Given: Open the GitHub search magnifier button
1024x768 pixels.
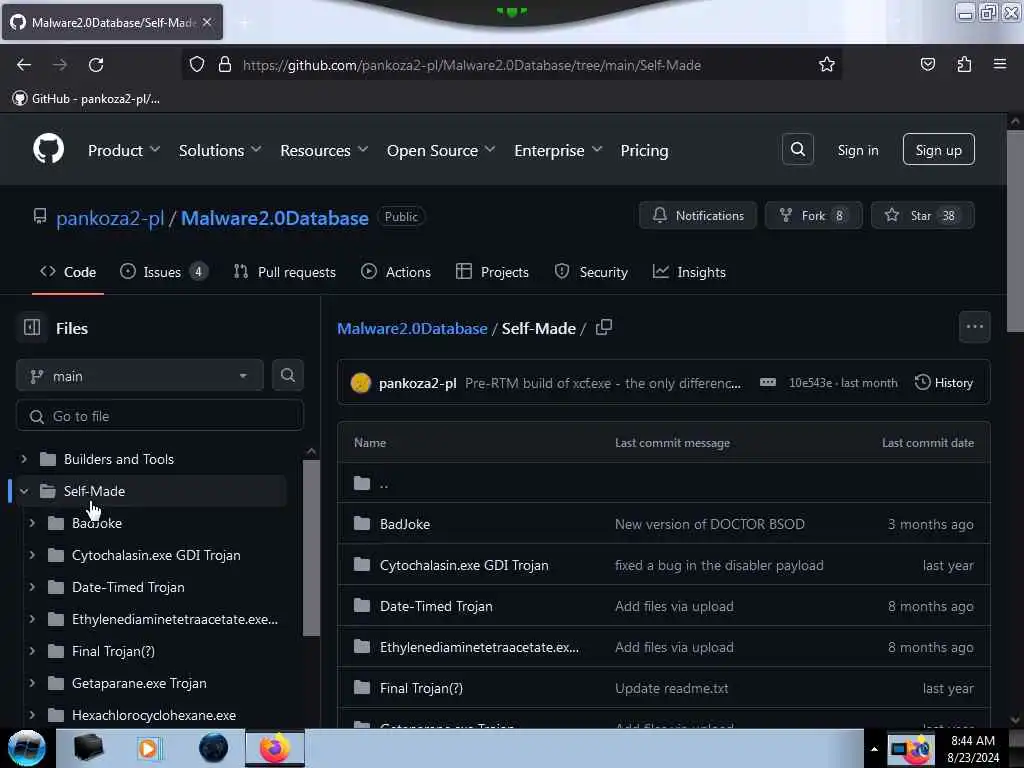Looking at the screenshot, I should (797, 150).
